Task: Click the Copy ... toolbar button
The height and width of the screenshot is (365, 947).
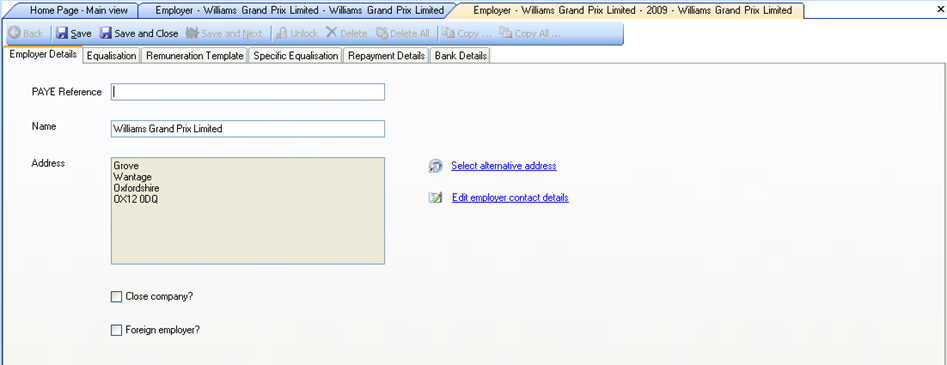Action: coord(466,33)
